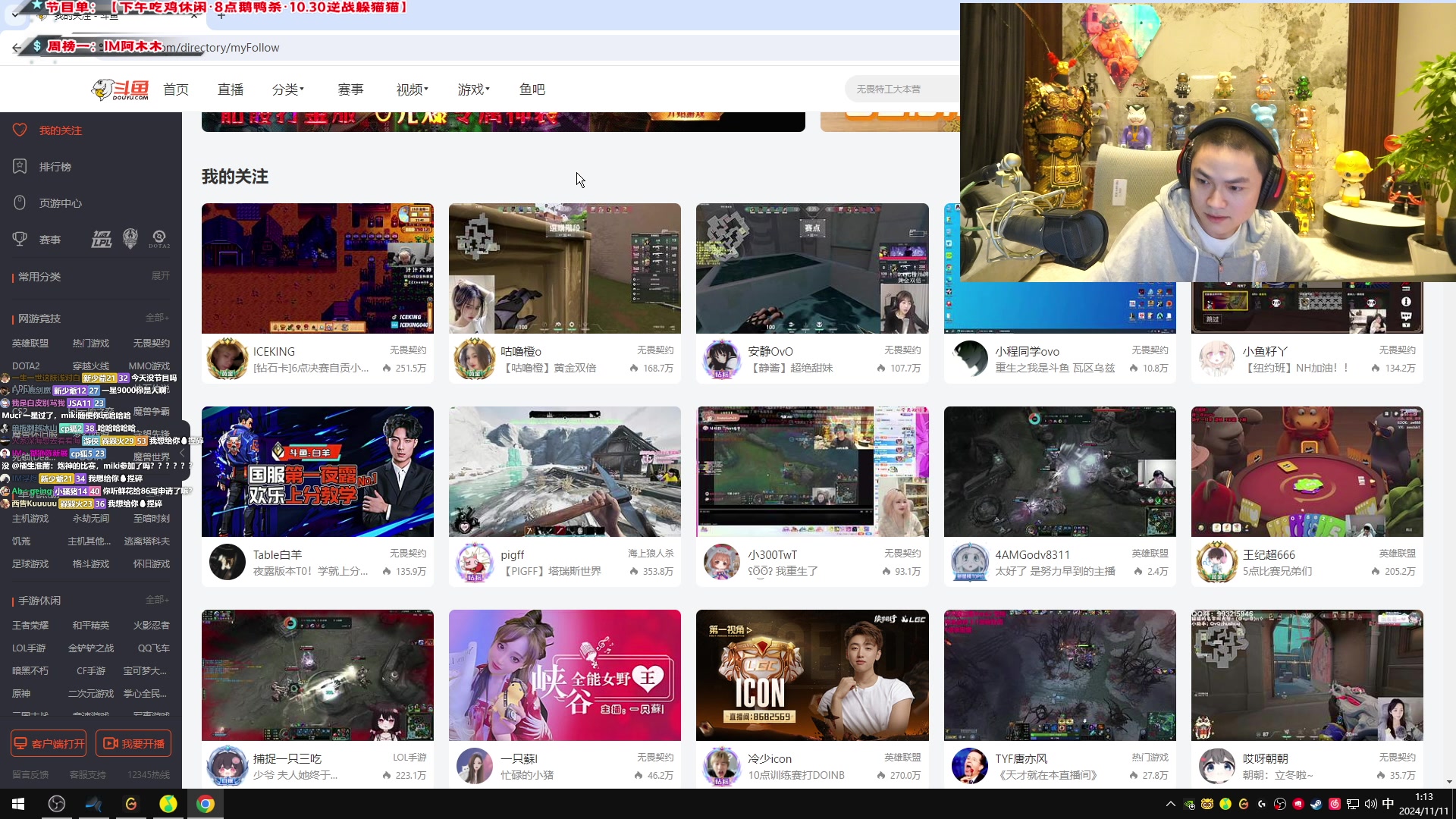
Task: Open 我的关注 heart icon in sidebar
Action: 20,130
